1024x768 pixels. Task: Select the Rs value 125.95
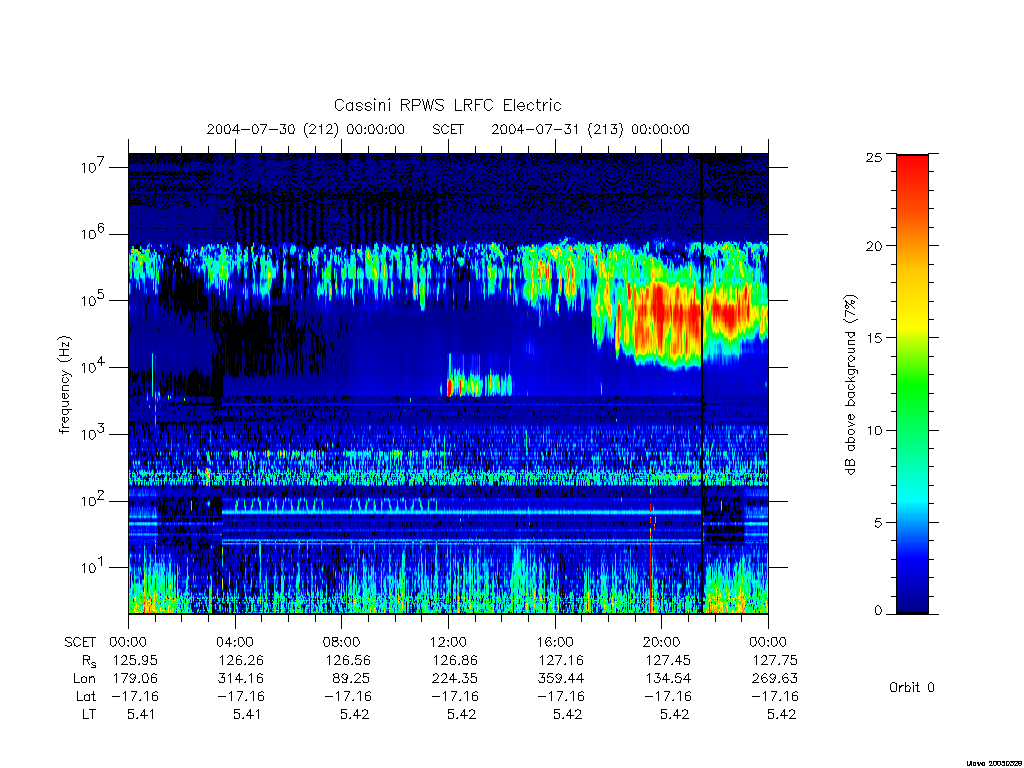(x=135, y=660)
